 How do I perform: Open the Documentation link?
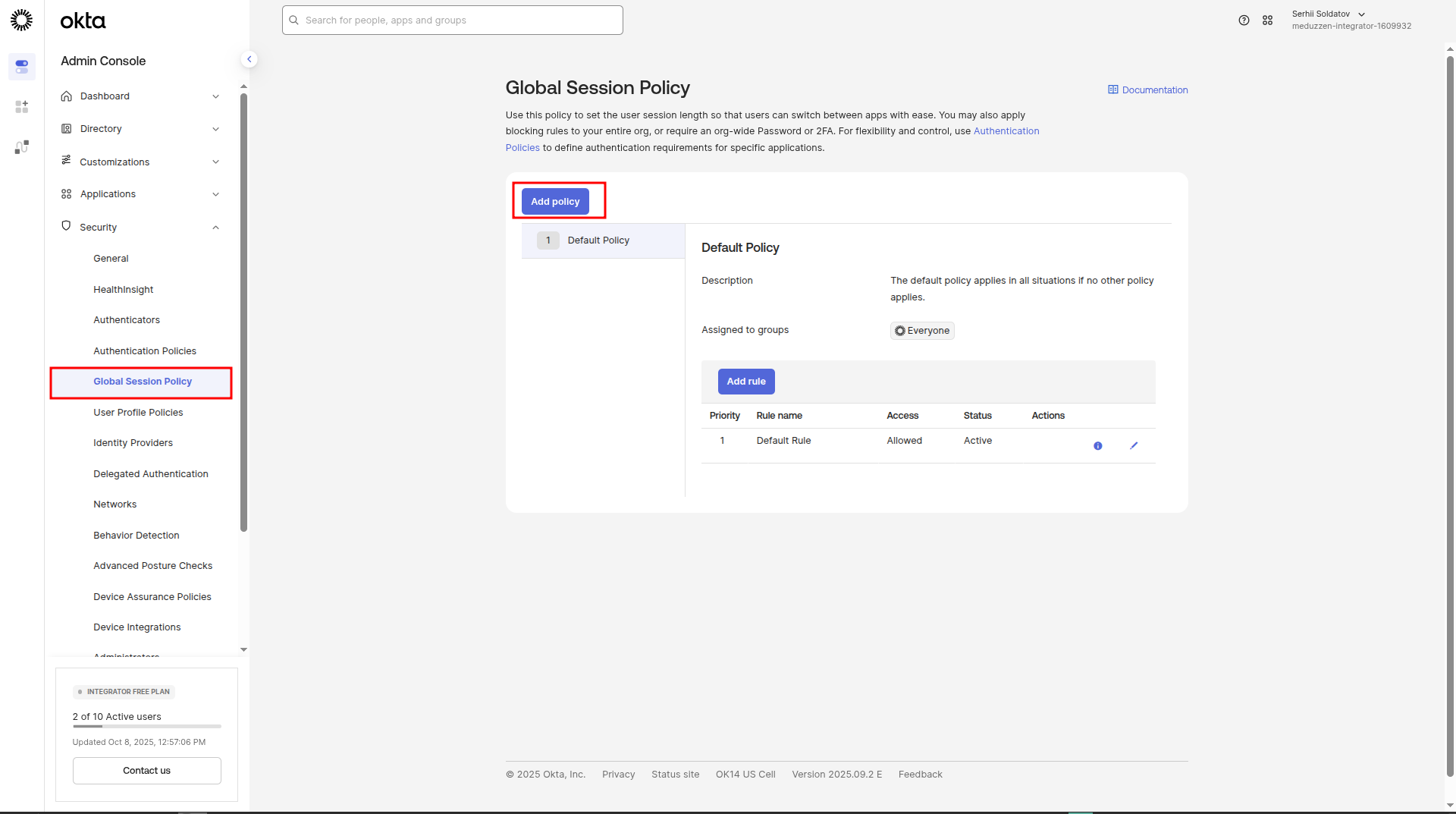pos(1148,90)
